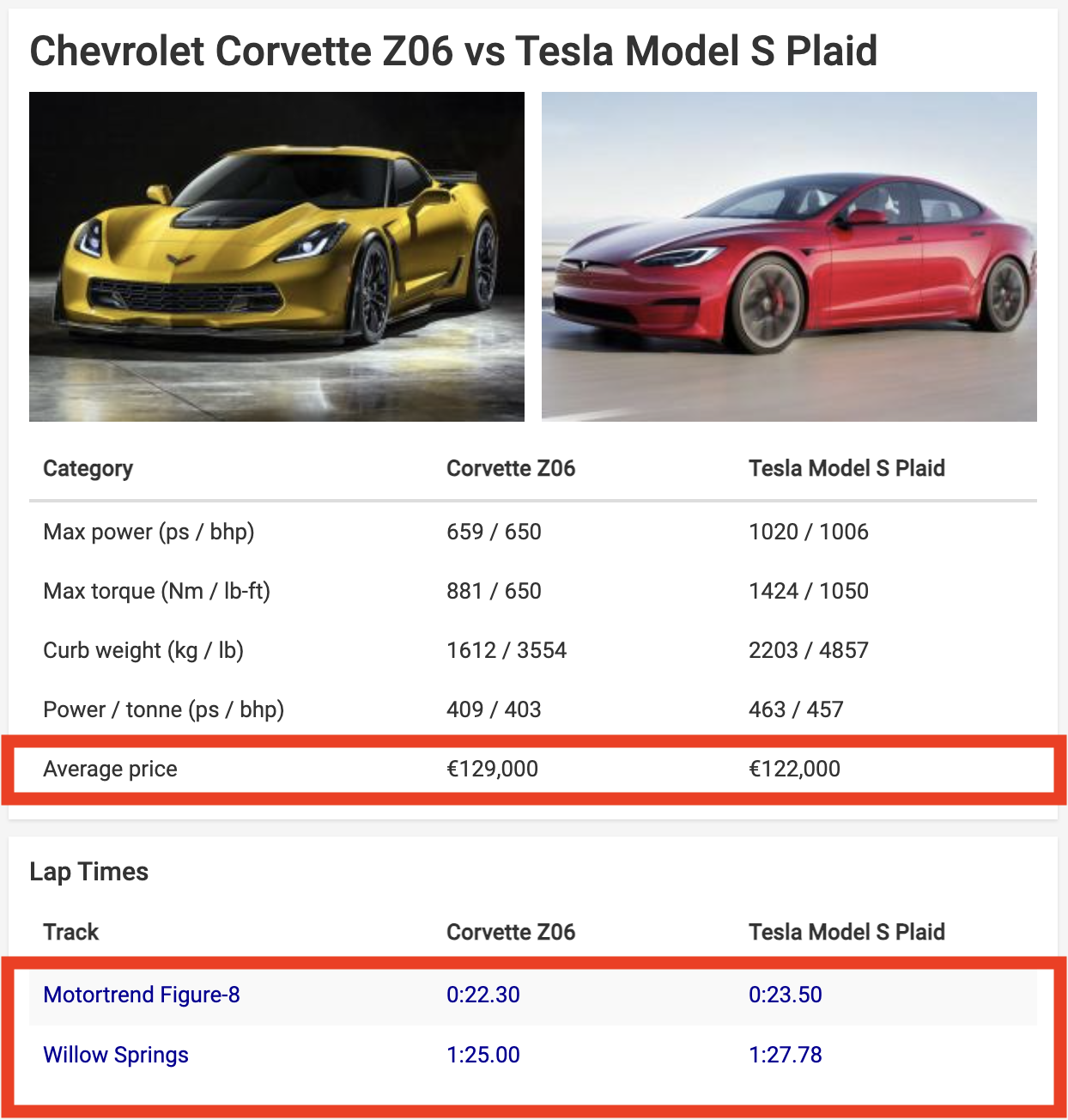Click the €122,000 Tesla price
1068x1120 pixels.
794,769
